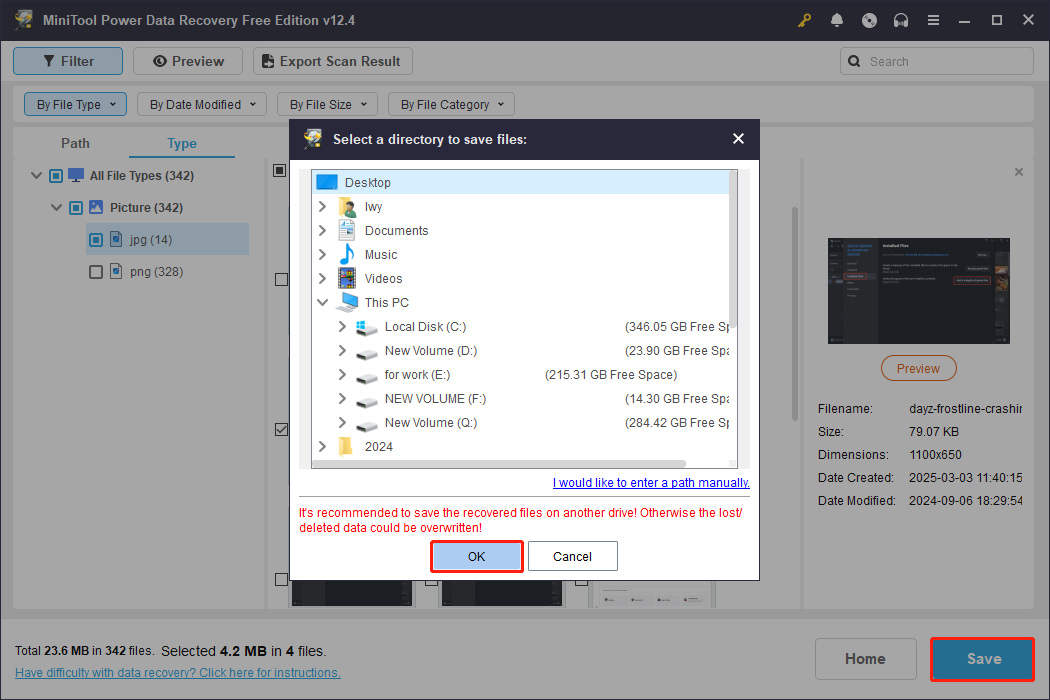Toggle the Picture (342) checkbox
This screenshot has width=1050, height=700.
tap(76, 208)
